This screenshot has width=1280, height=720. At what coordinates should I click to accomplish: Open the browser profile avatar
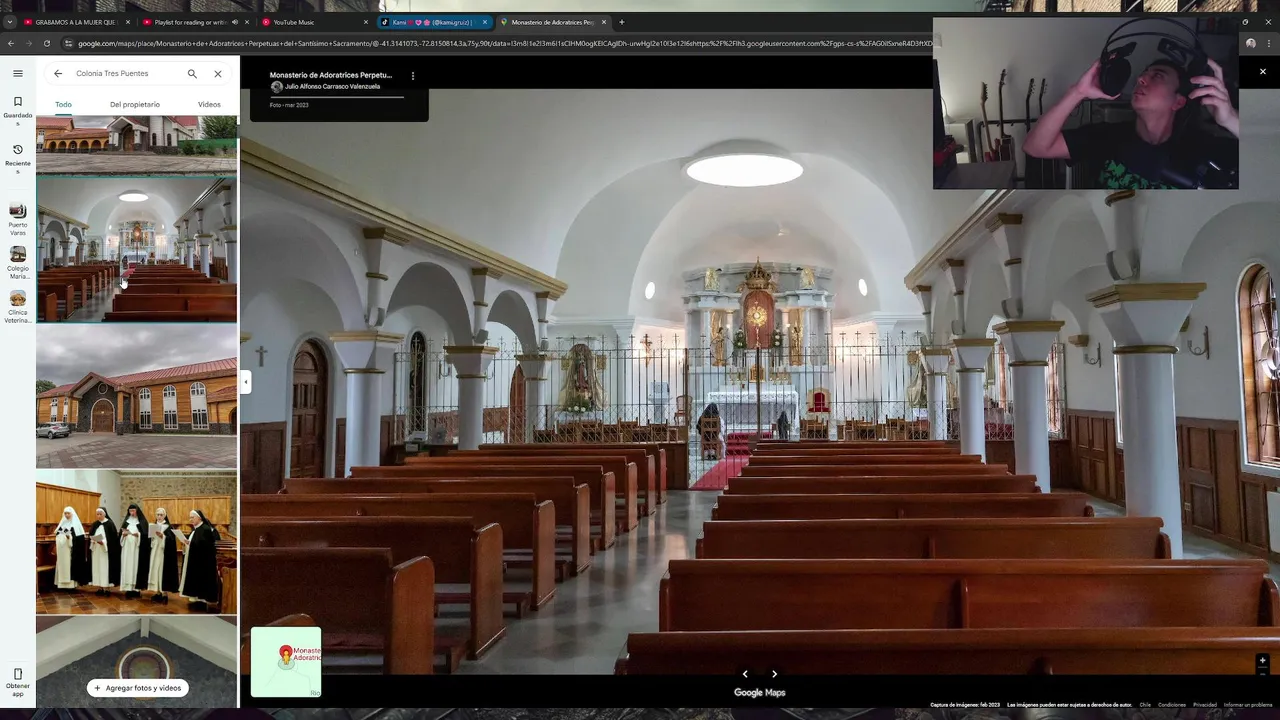point(1250,43)
